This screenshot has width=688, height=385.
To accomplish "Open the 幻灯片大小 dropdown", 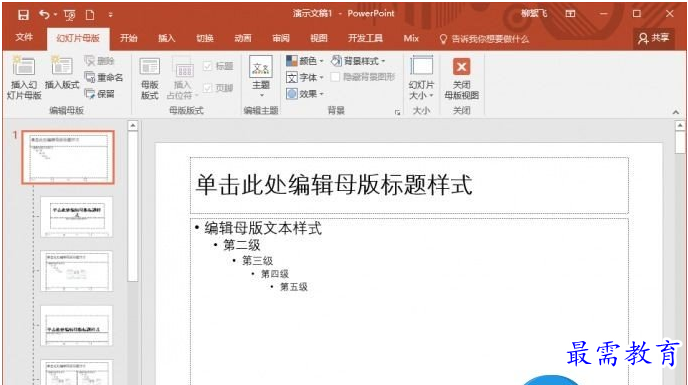I will (421, 78).
